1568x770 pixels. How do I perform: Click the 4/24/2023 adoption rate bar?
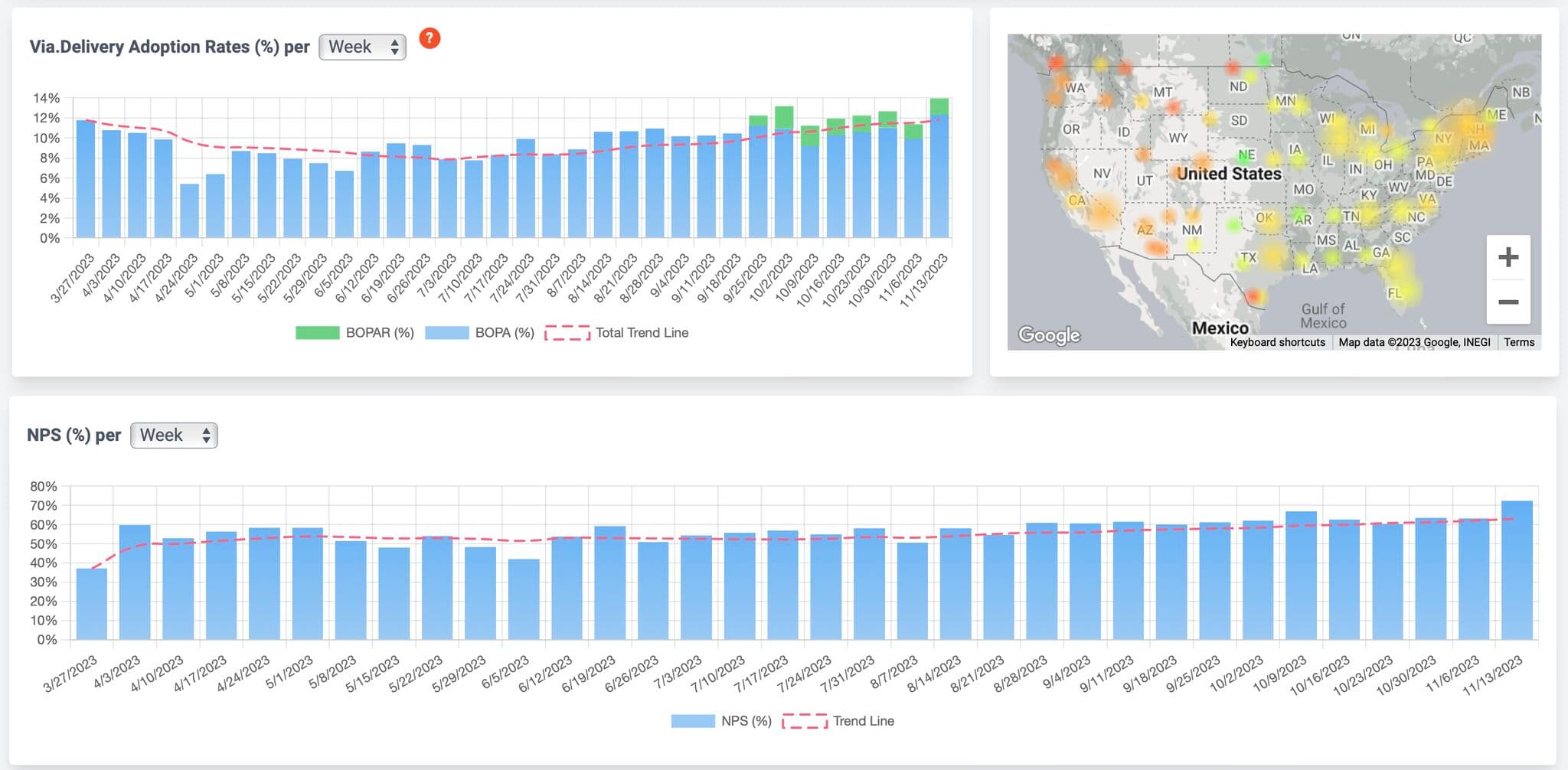(x=189, y=210)
